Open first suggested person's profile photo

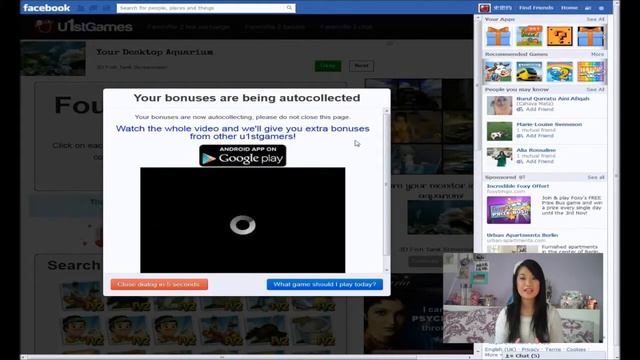point(499,105)
